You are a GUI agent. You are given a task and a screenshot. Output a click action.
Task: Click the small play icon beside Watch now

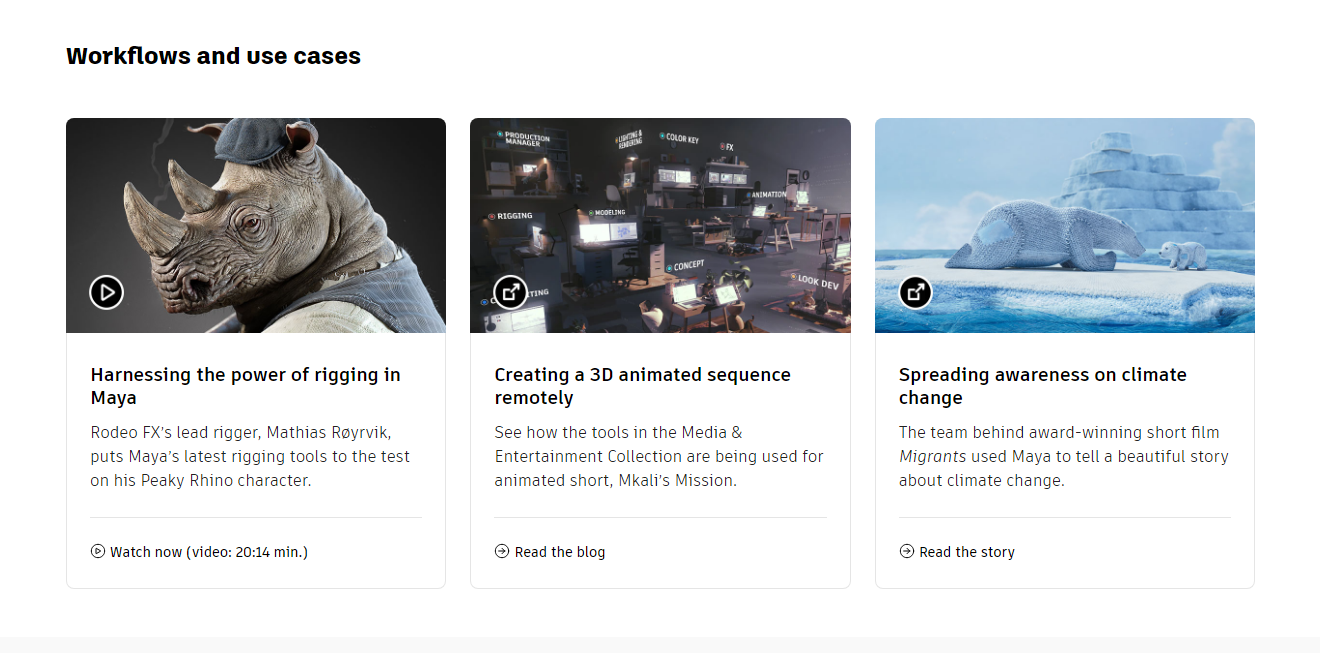pos(97,551)
